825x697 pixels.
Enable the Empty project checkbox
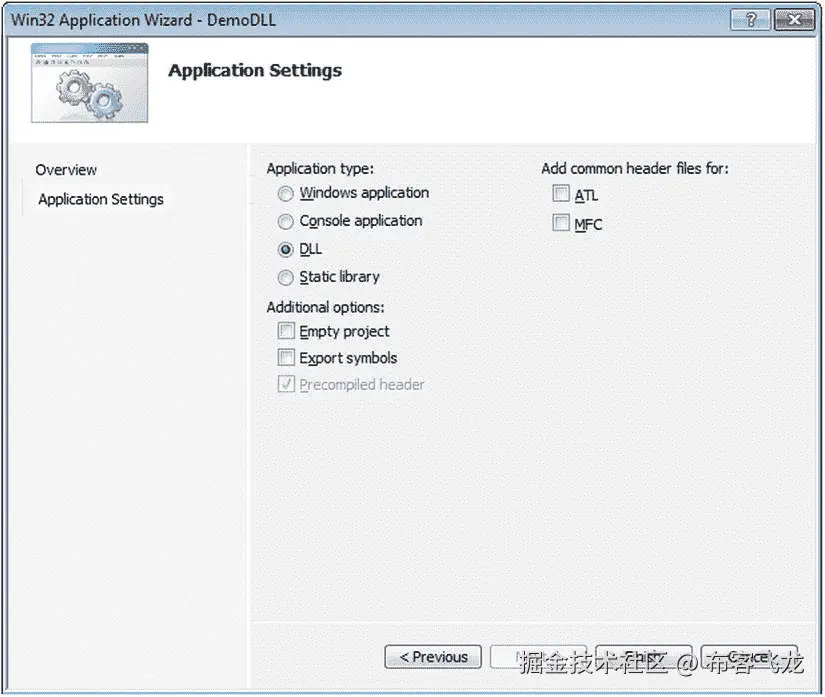coord(286,331)
